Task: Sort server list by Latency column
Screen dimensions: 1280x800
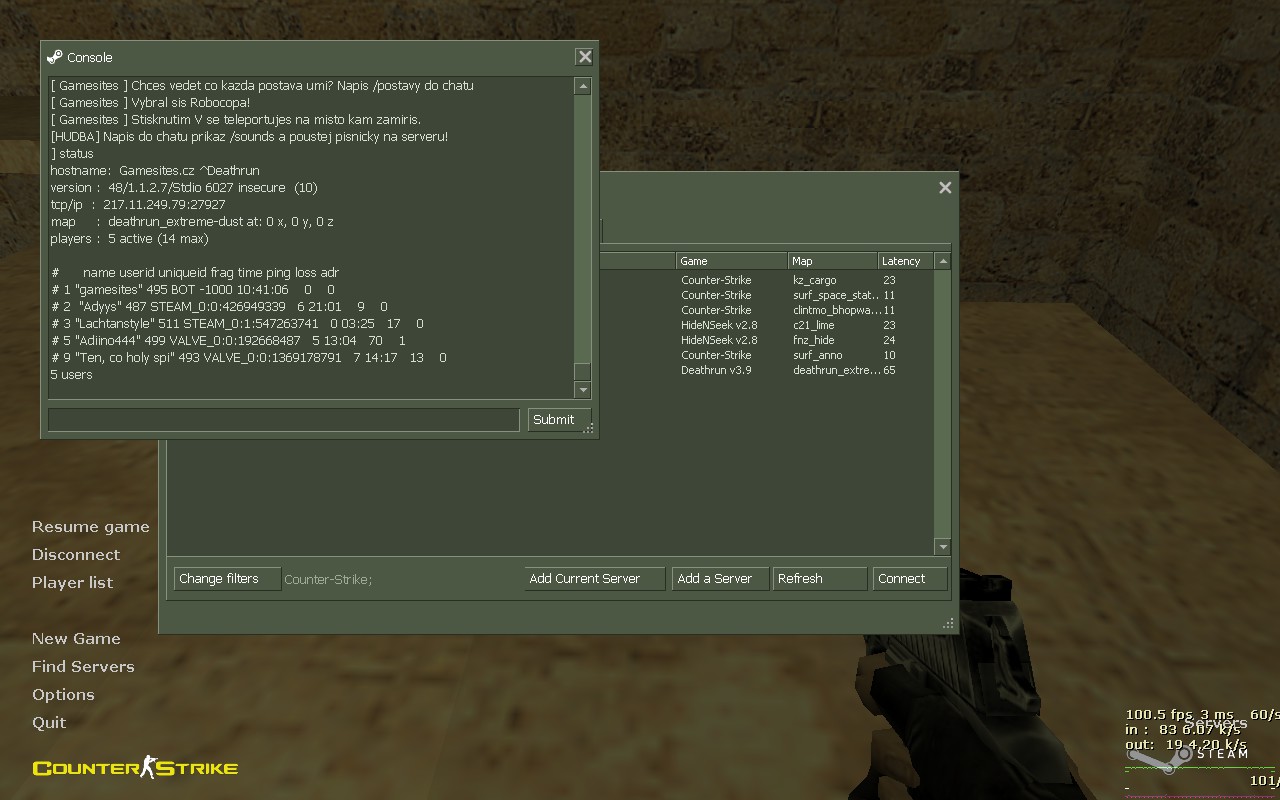Action: pos(906,261)
